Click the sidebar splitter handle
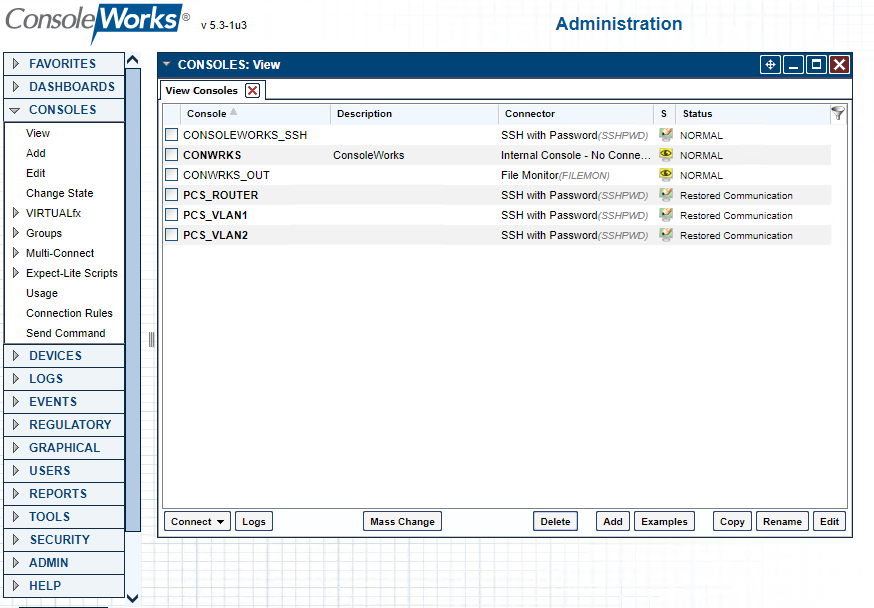874x608 pixels. (x=151, y=339)
